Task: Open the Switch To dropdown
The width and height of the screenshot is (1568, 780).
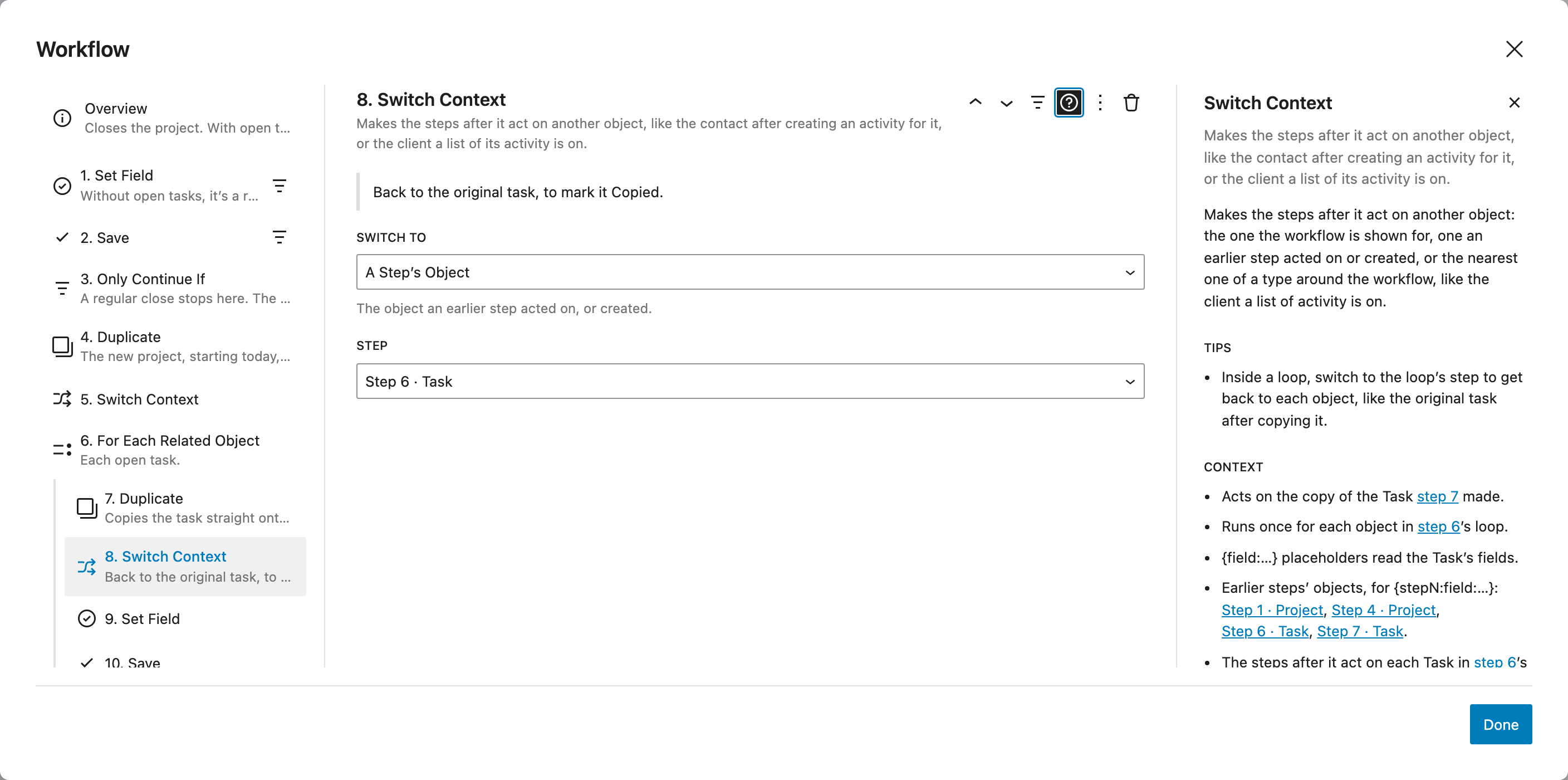Action: [750, 271]
